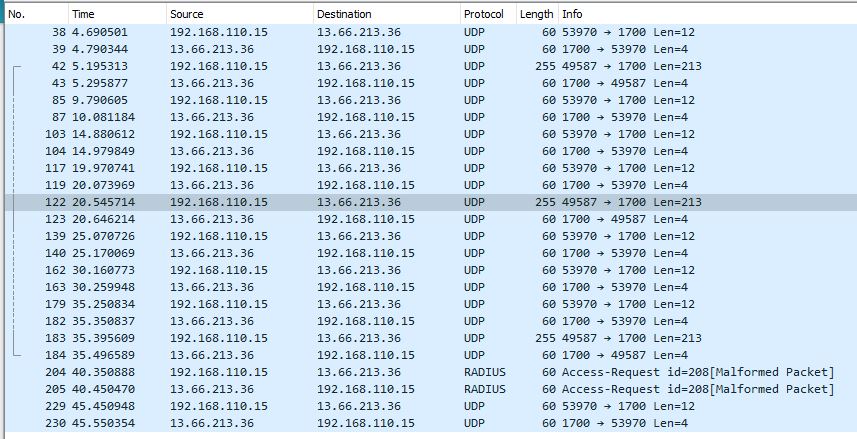Select packet 184 with 1700 → 49587

[x=431, y=355]
